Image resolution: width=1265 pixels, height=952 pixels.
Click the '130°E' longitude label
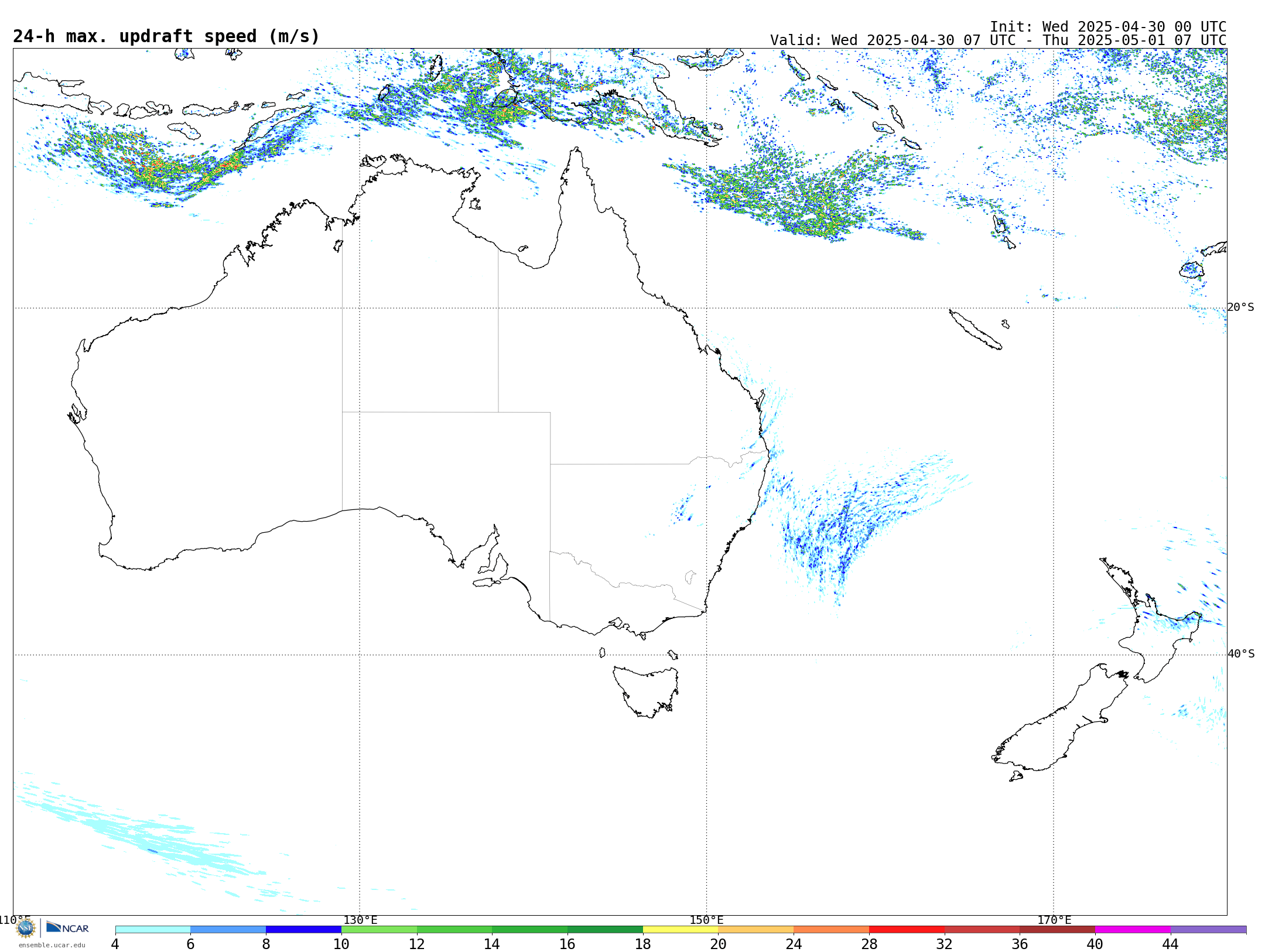[360, 920]
